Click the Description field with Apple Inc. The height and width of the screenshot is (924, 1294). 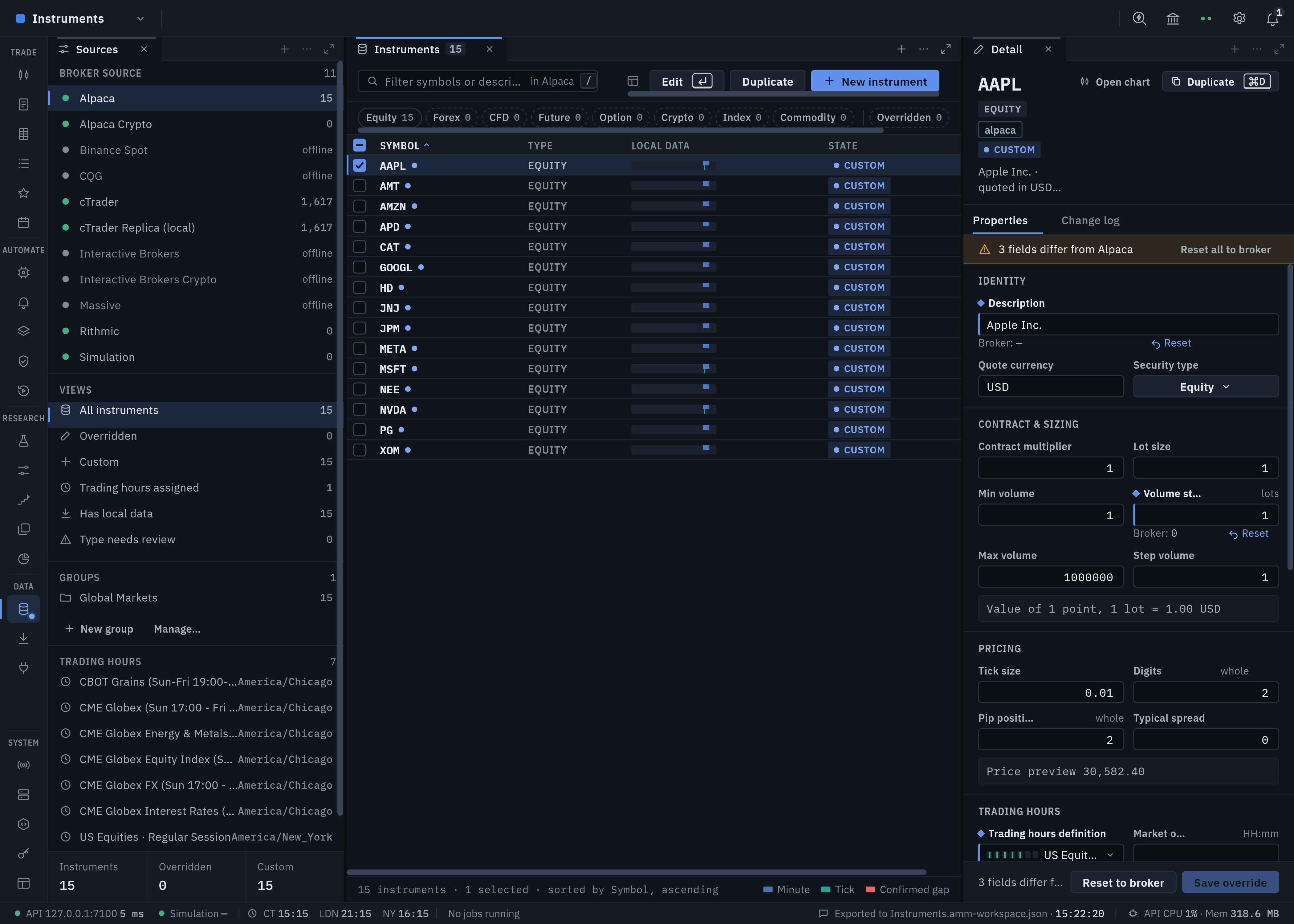coord(1128,325)
